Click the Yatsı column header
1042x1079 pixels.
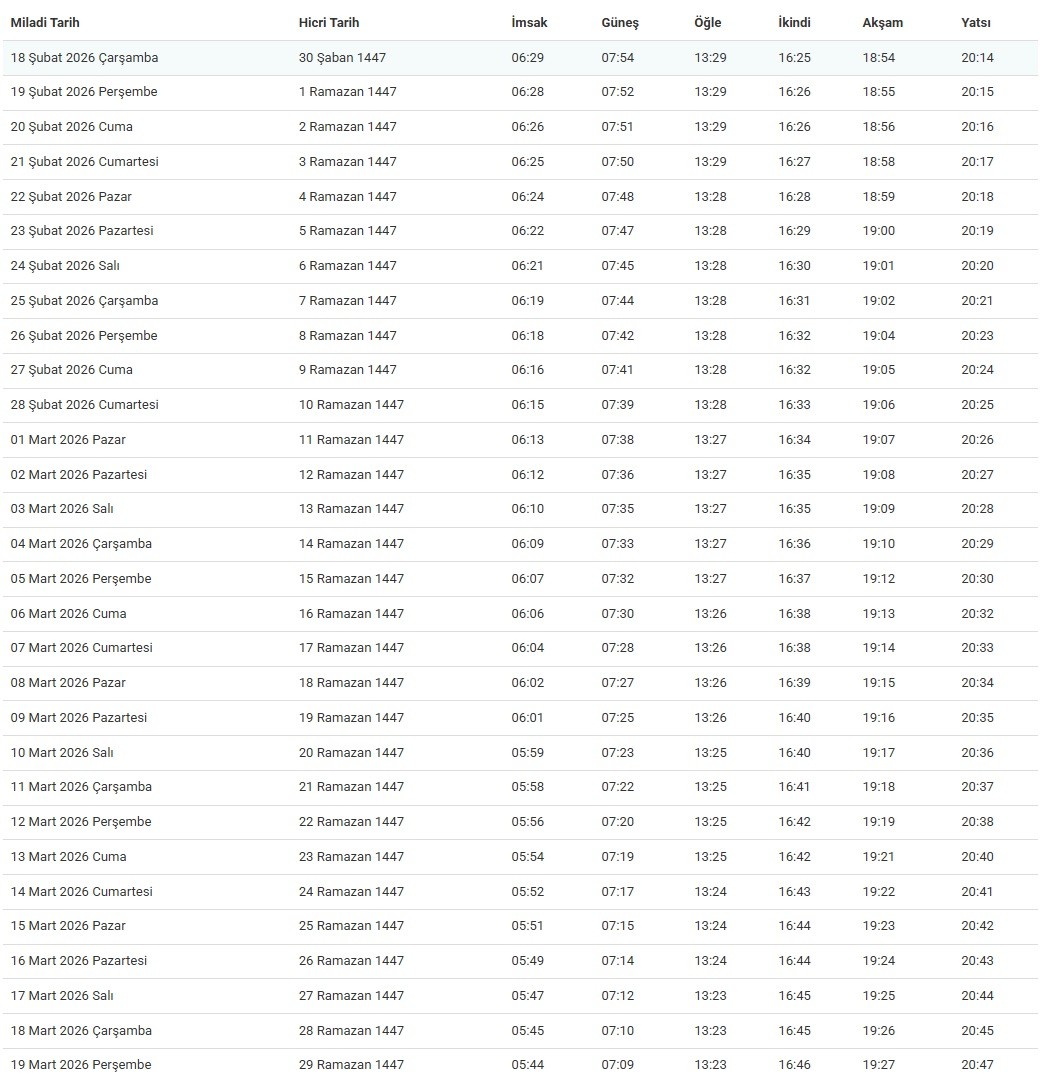[977, 22]
